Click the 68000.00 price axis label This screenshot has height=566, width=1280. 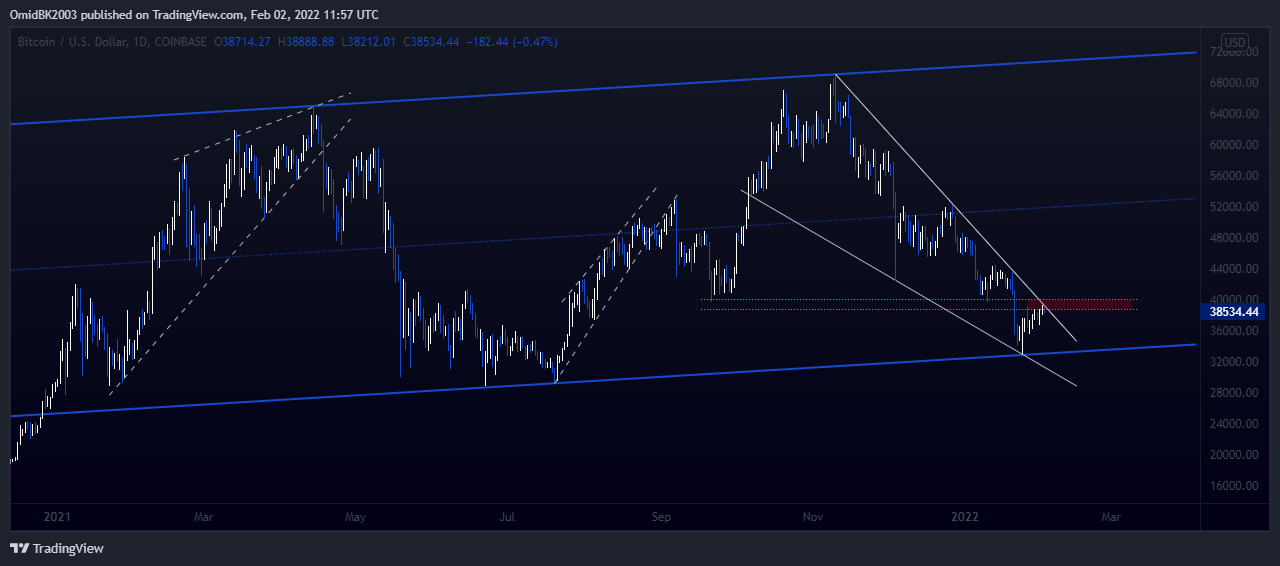pos(1236,83)
